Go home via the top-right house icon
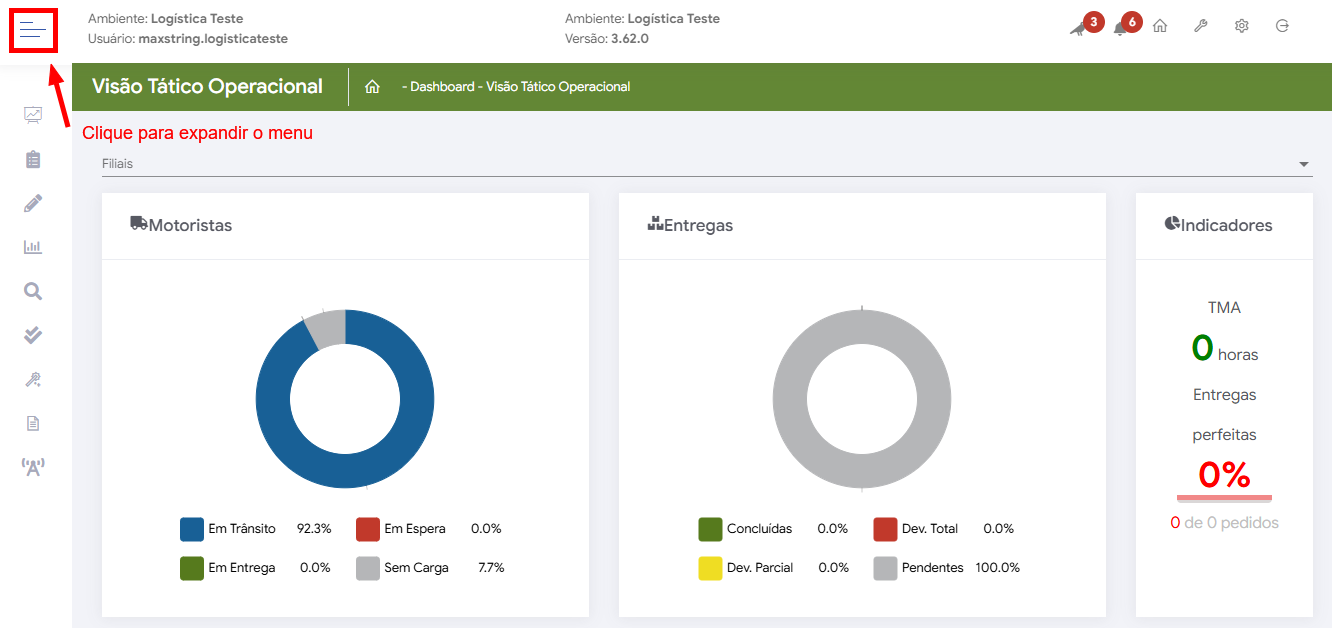 click(x=1160, y=26)
